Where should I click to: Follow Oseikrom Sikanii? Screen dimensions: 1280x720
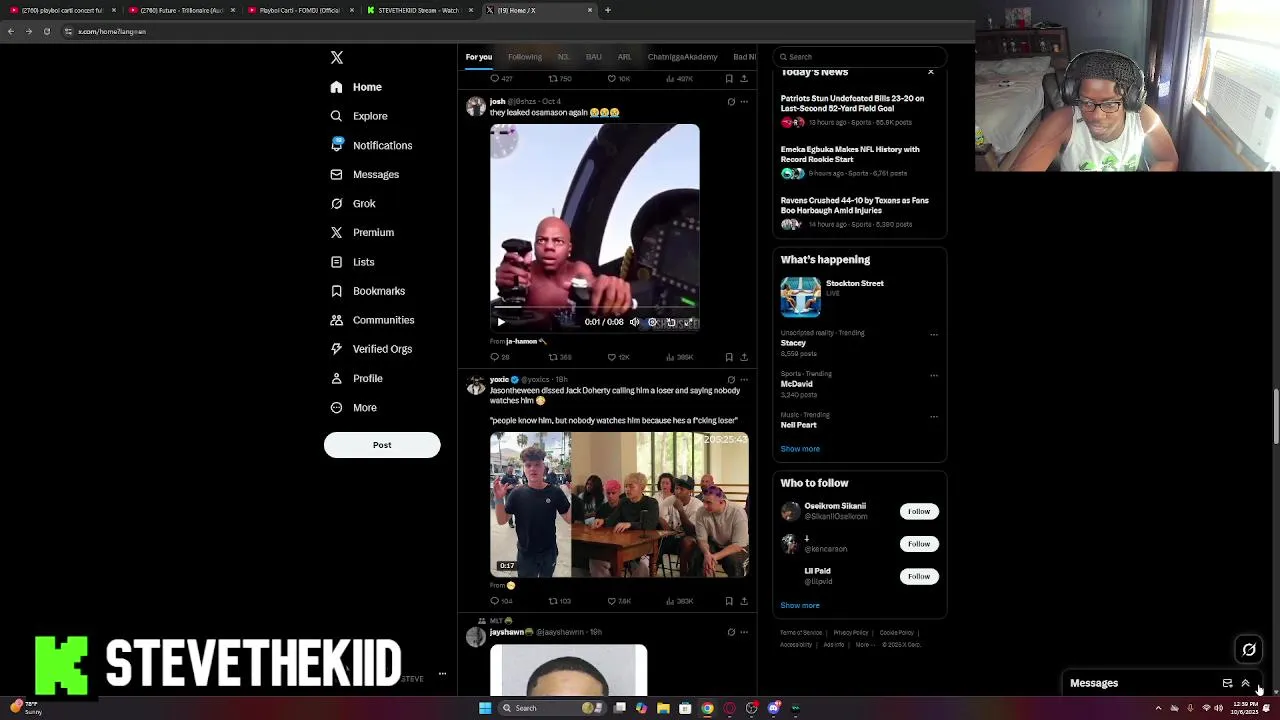coord(919,511)
